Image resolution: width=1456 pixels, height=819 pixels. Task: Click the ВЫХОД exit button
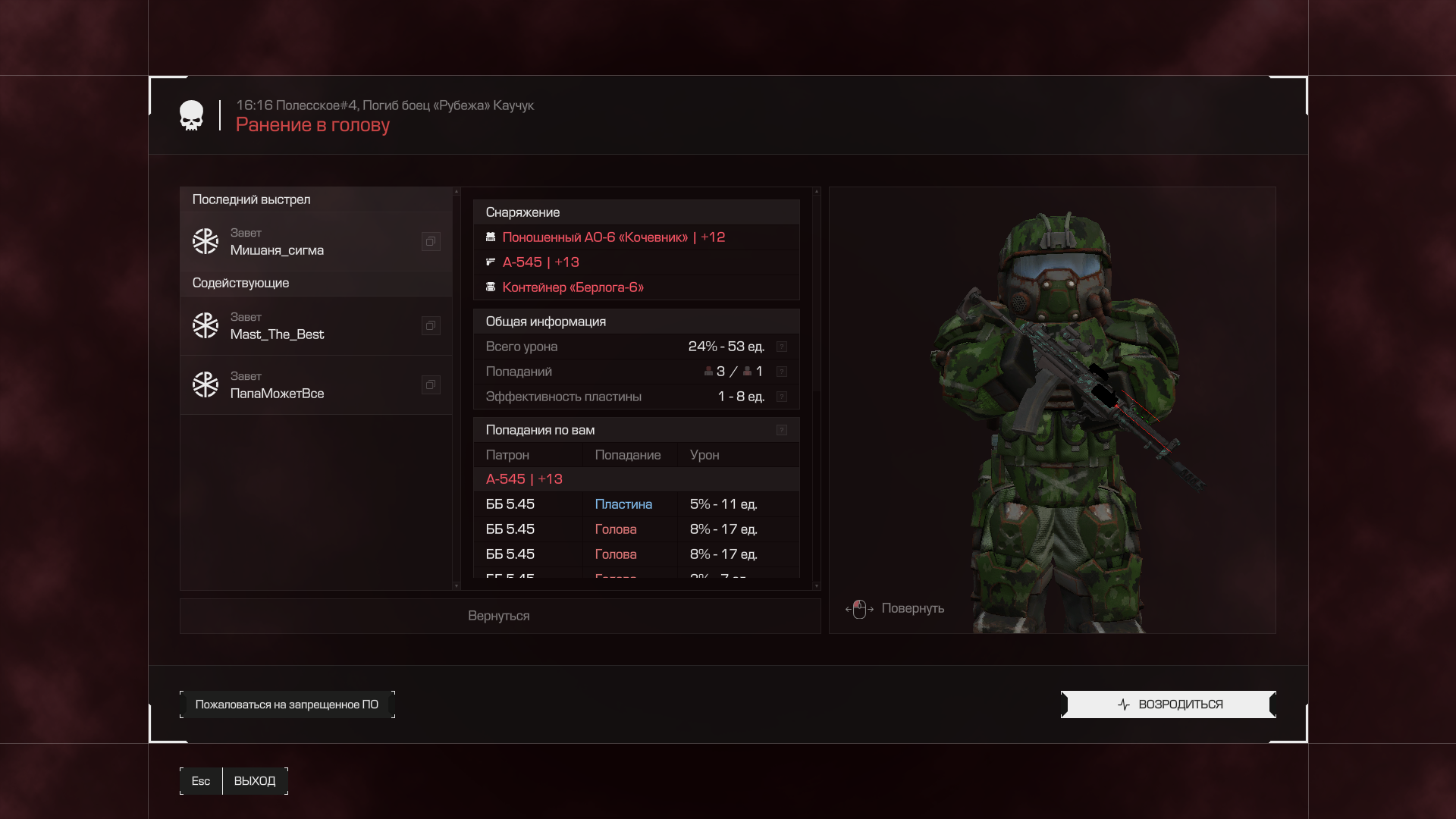coord(255,781)
